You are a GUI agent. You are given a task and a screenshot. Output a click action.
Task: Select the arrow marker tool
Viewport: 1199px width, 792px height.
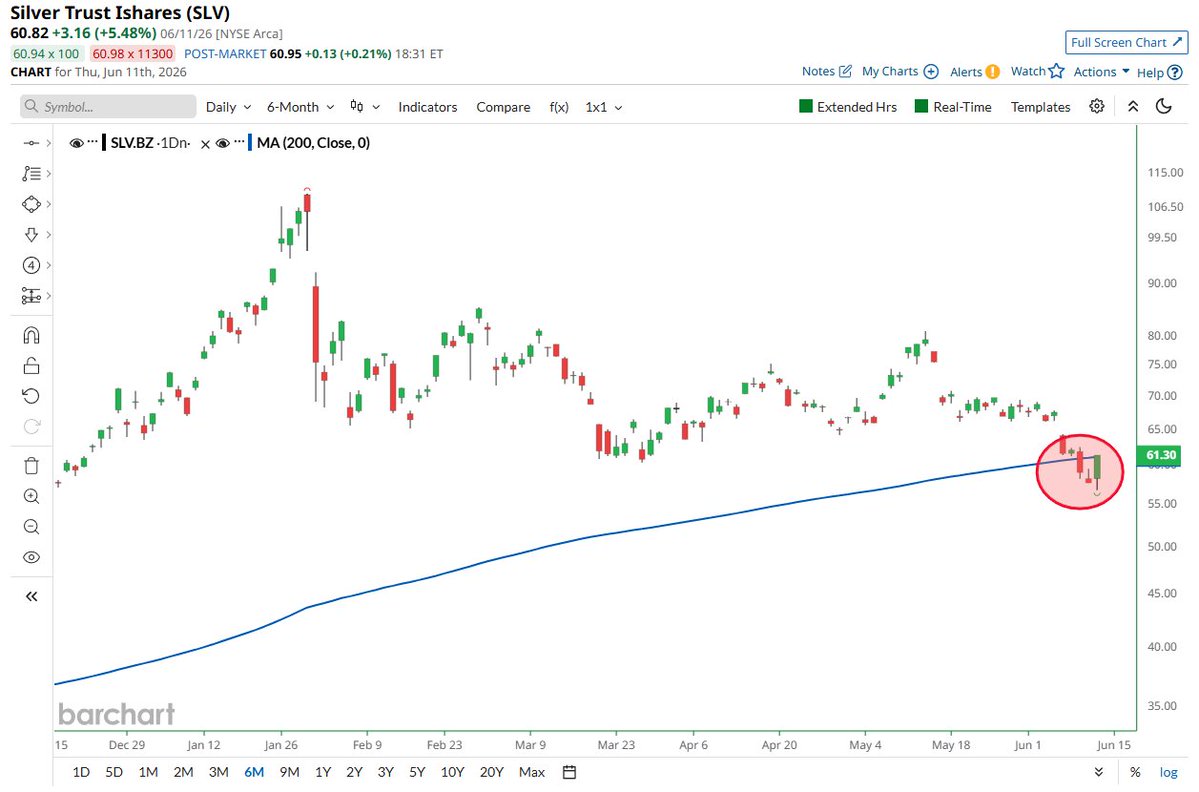click(x=31, y=235)
